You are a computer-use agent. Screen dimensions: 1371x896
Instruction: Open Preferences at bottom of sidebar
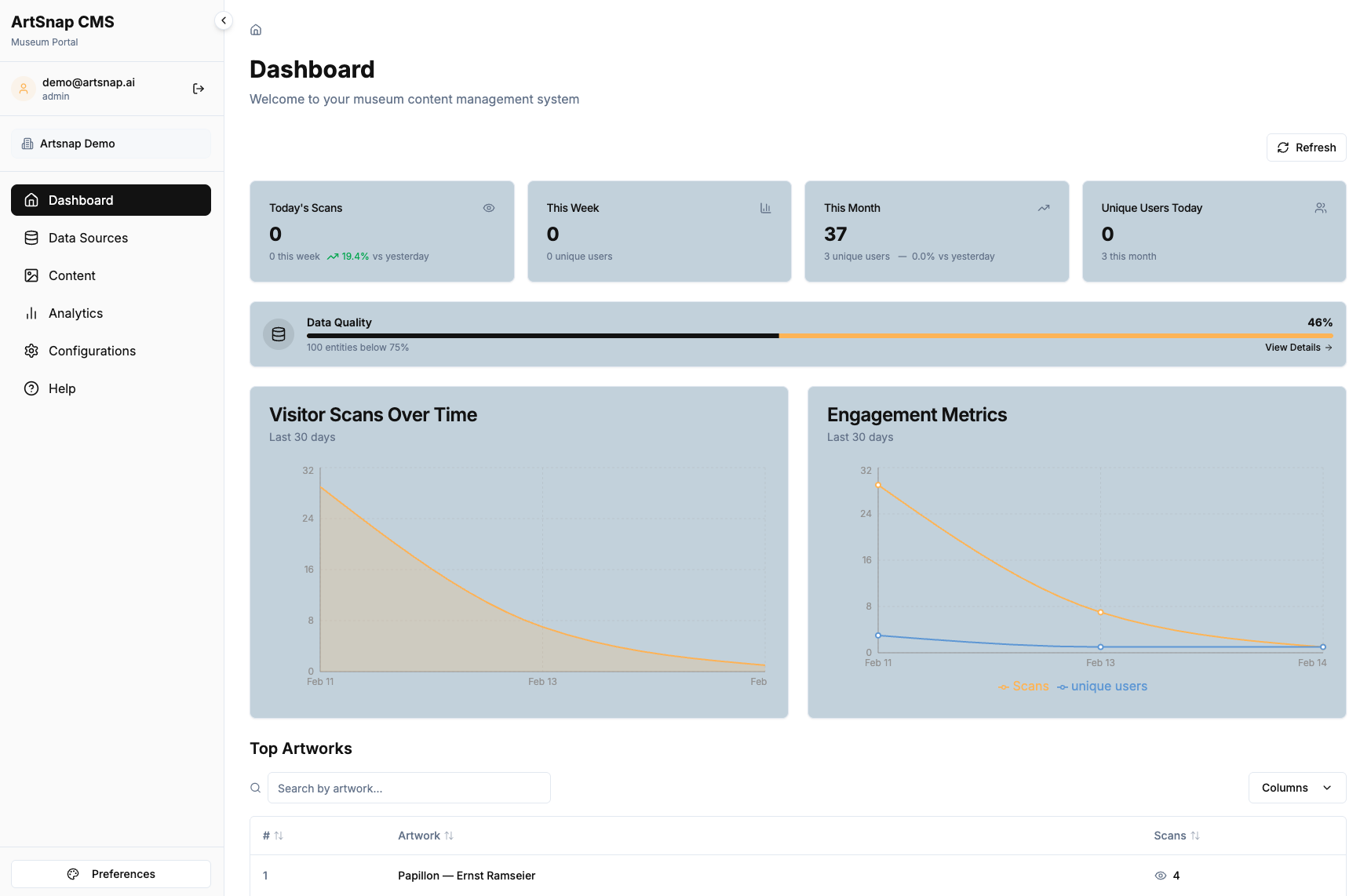111,873
